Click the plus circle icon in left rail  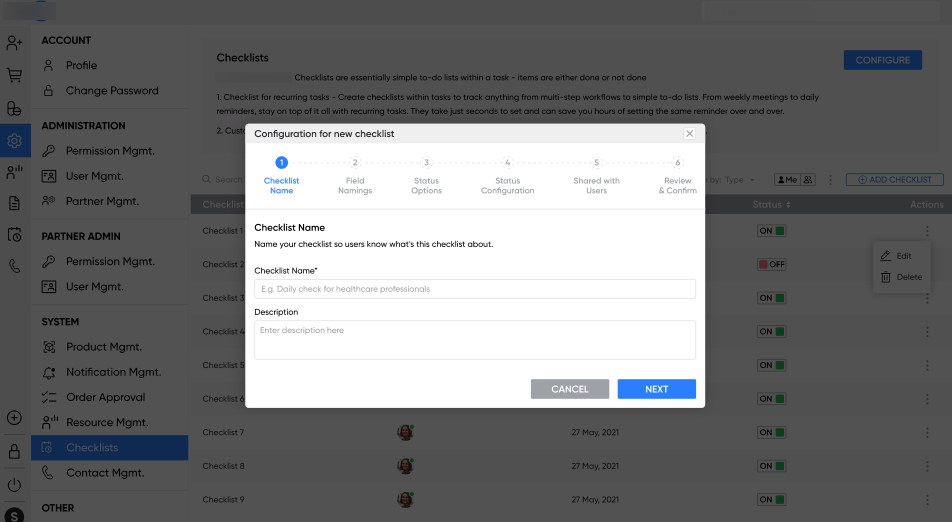click(x=14, y=418)
